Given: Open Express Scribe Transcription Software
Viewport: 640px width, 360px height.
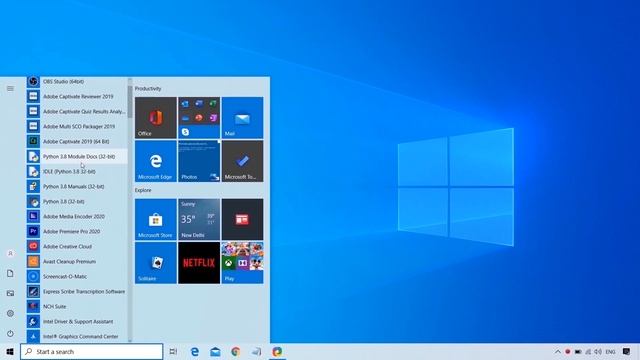Looking at the screenshot, I should (77, 291).
